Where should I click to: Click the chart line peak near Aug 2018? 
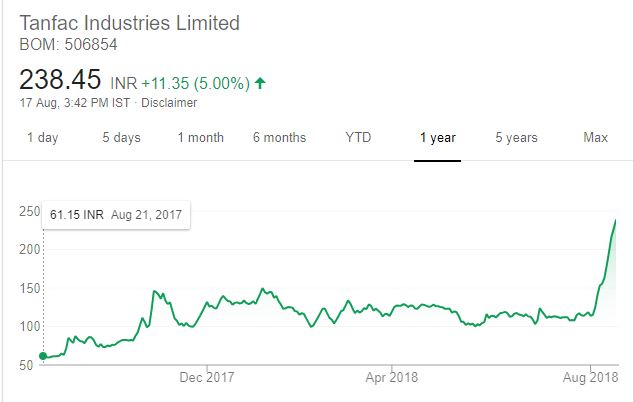pyautogui.click(x=615, y=220)
